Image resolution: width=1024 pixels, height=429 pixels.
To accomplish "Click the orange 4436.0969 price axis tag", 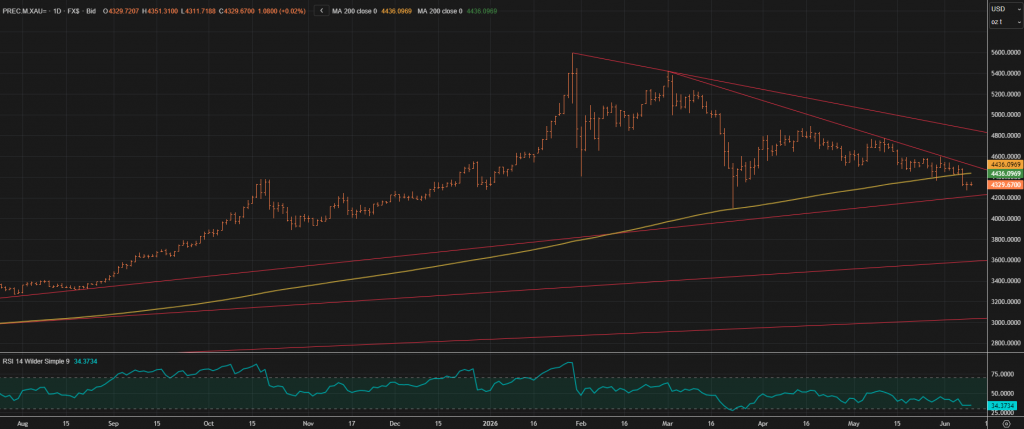I will pos(1006,165).
